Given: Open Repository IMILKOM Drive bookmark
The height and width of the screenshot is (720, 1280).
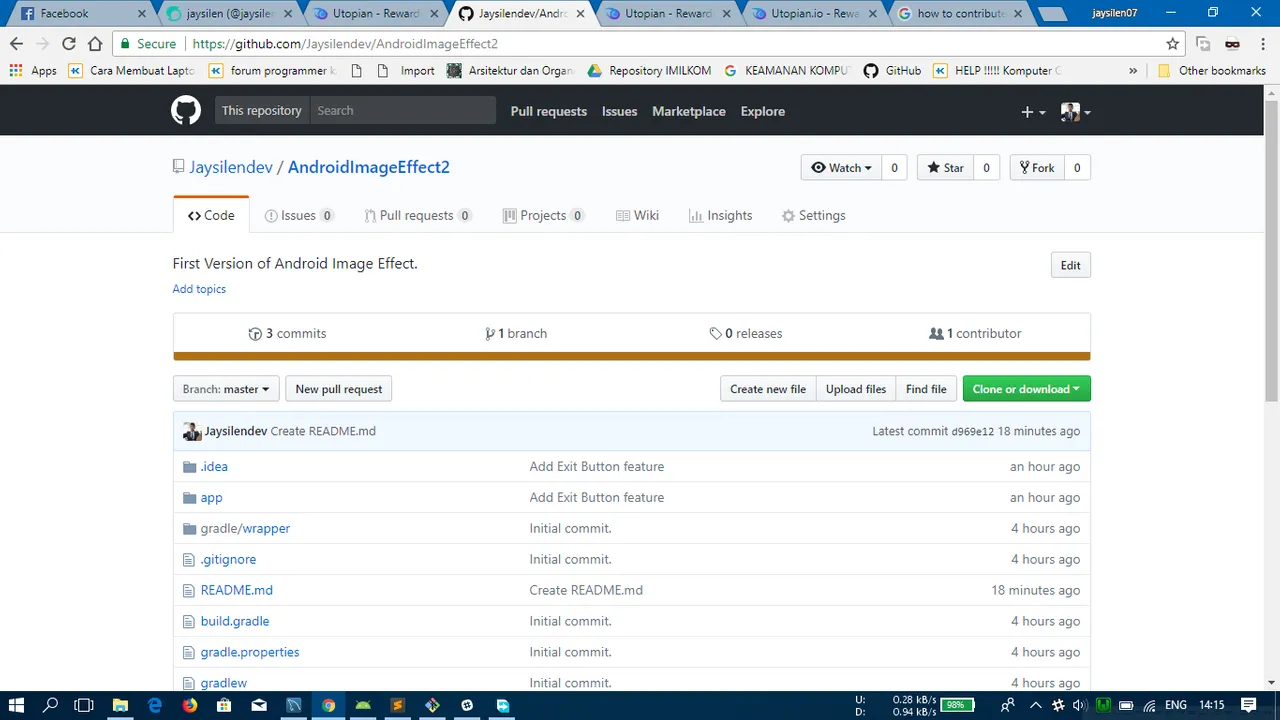Looking at the screenshot, I should tap(649, 71).
